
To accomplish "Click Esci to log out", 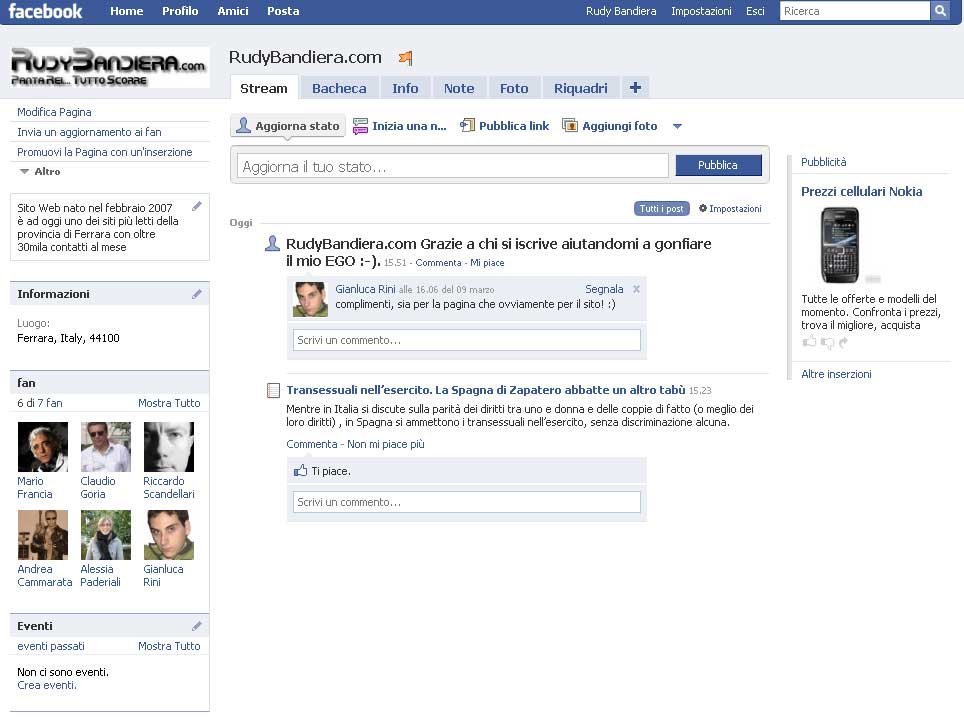I will click(755, 11).
